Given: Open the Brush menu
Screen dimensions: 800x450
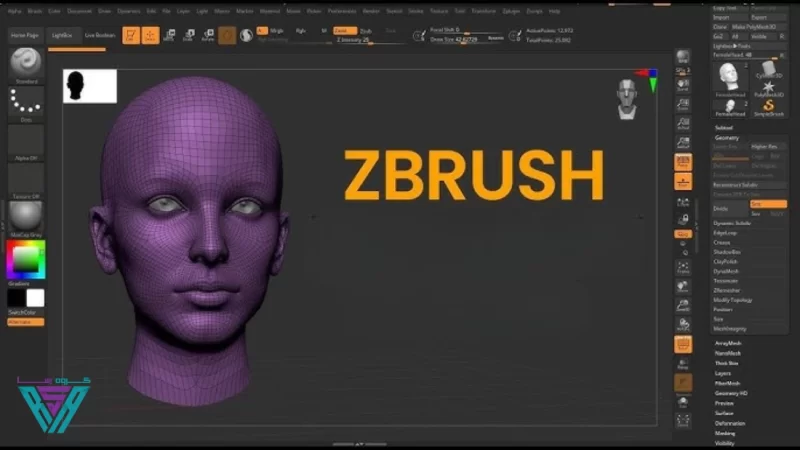Looking at the screenshot, I should [35, 11].
